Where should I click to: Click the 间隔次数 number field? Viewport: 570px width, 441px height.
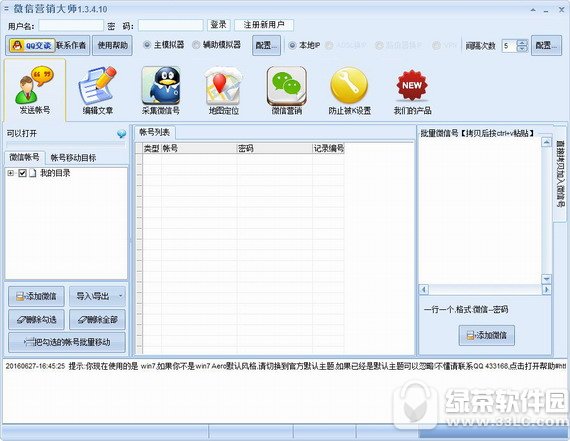[x=510, y=46]
